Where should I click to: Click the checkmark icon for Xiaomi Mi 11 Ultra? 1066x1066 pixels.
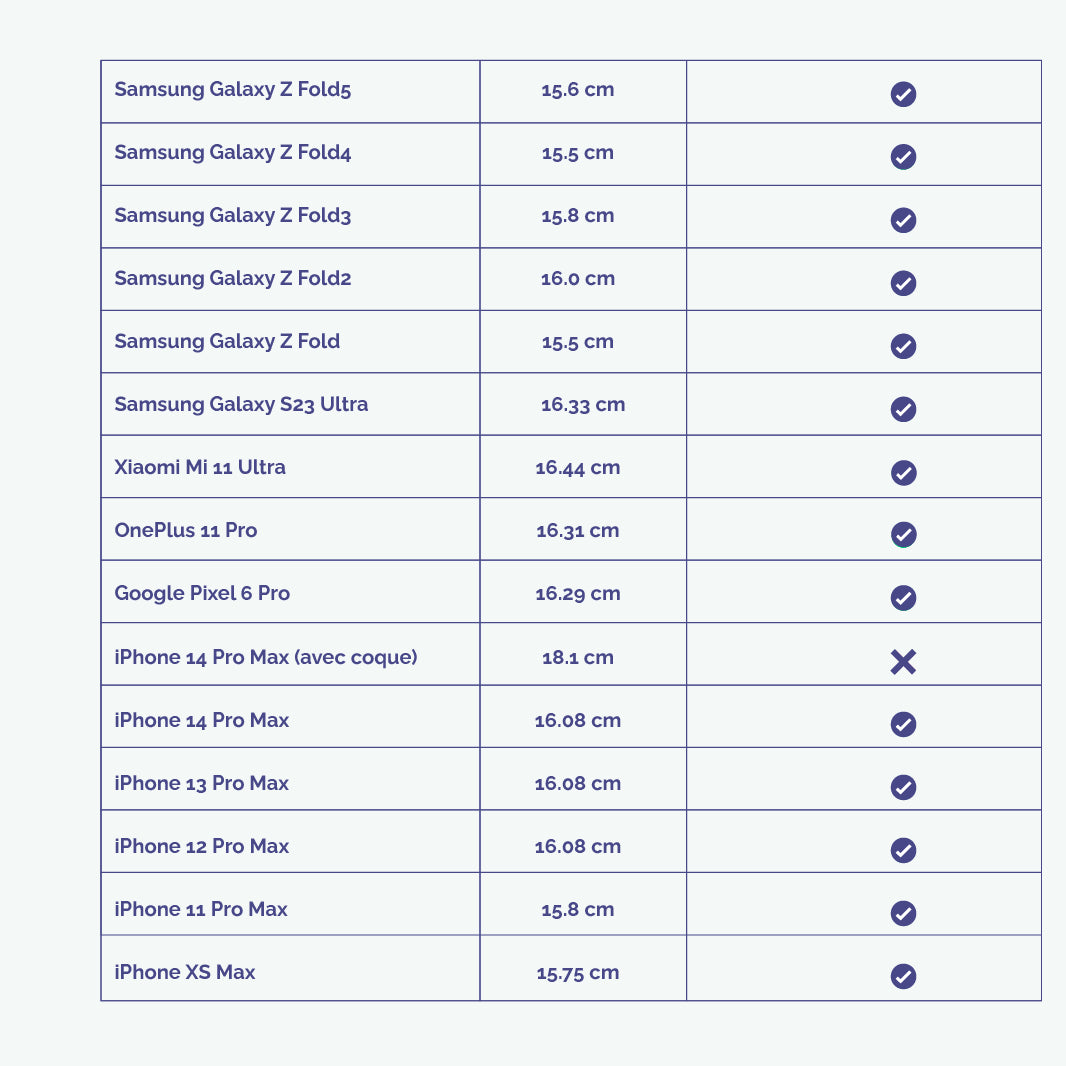point(903,472)
